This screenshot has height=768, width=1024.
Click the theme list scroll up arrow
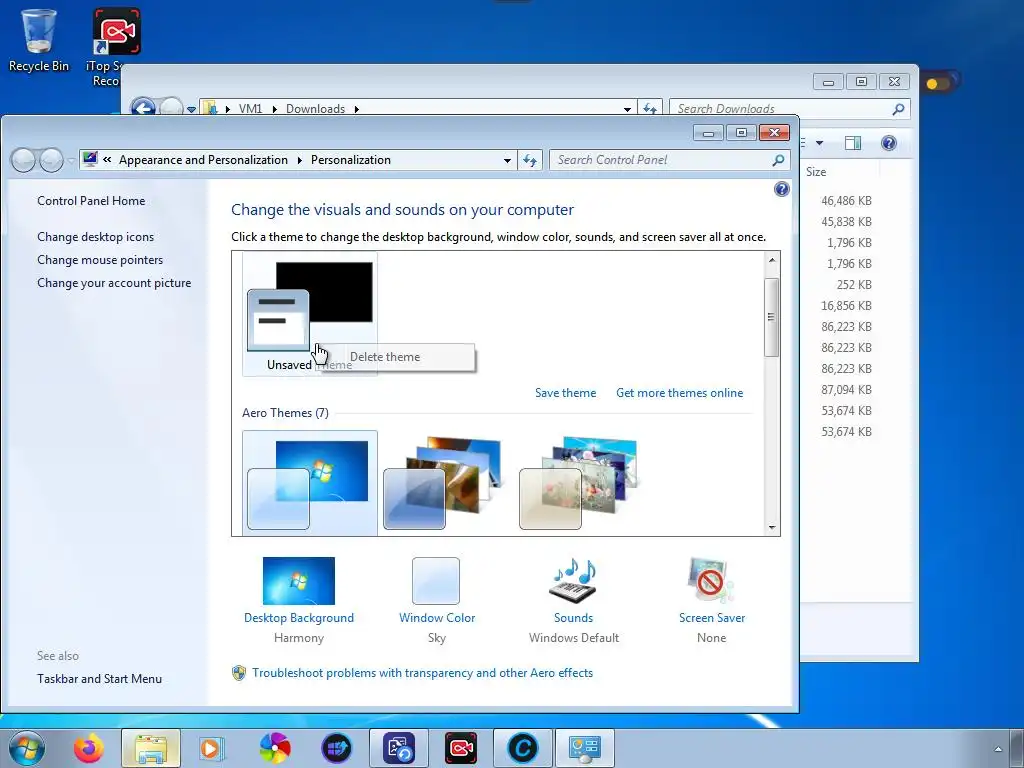pyautogui.click(x=772, y=260)
